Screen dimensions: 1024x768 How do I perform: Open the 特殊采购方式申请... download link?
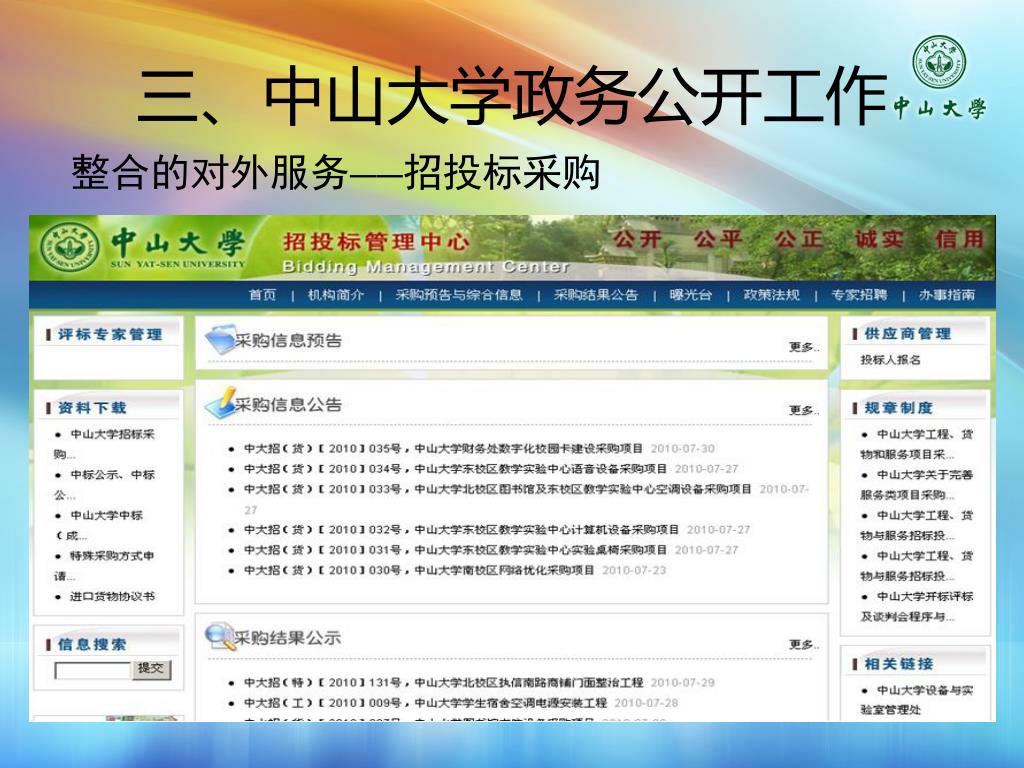(x=104, y=566)
